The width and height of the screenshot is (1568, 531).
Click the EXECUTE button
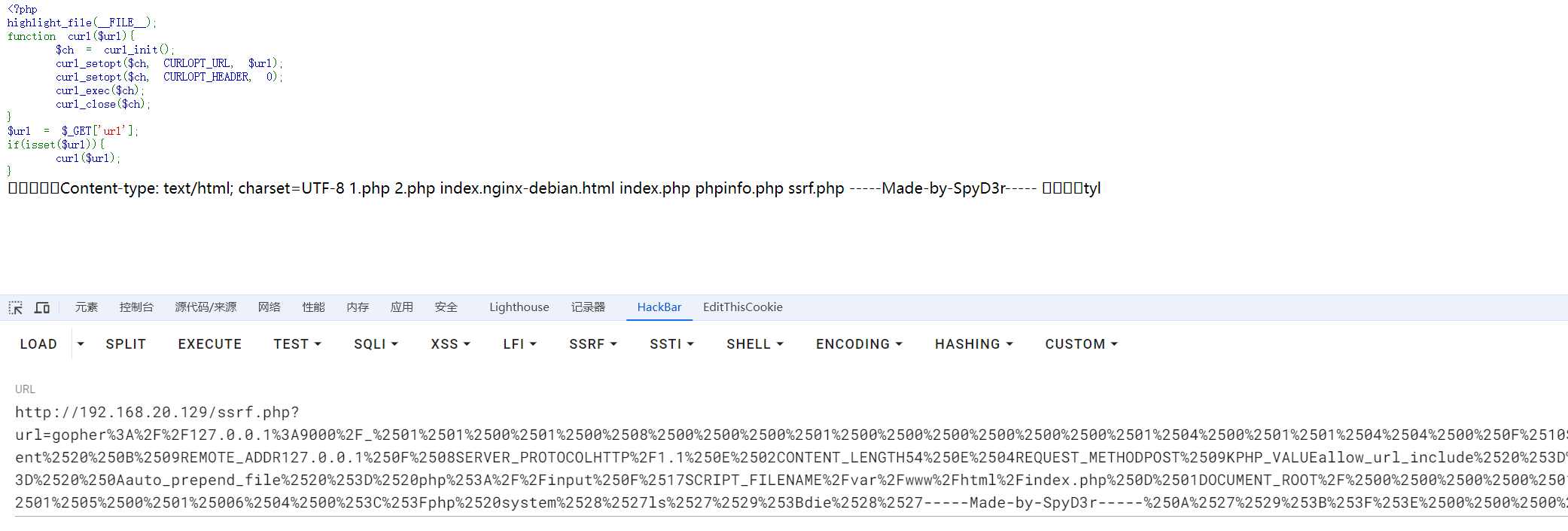coord(210,344)
